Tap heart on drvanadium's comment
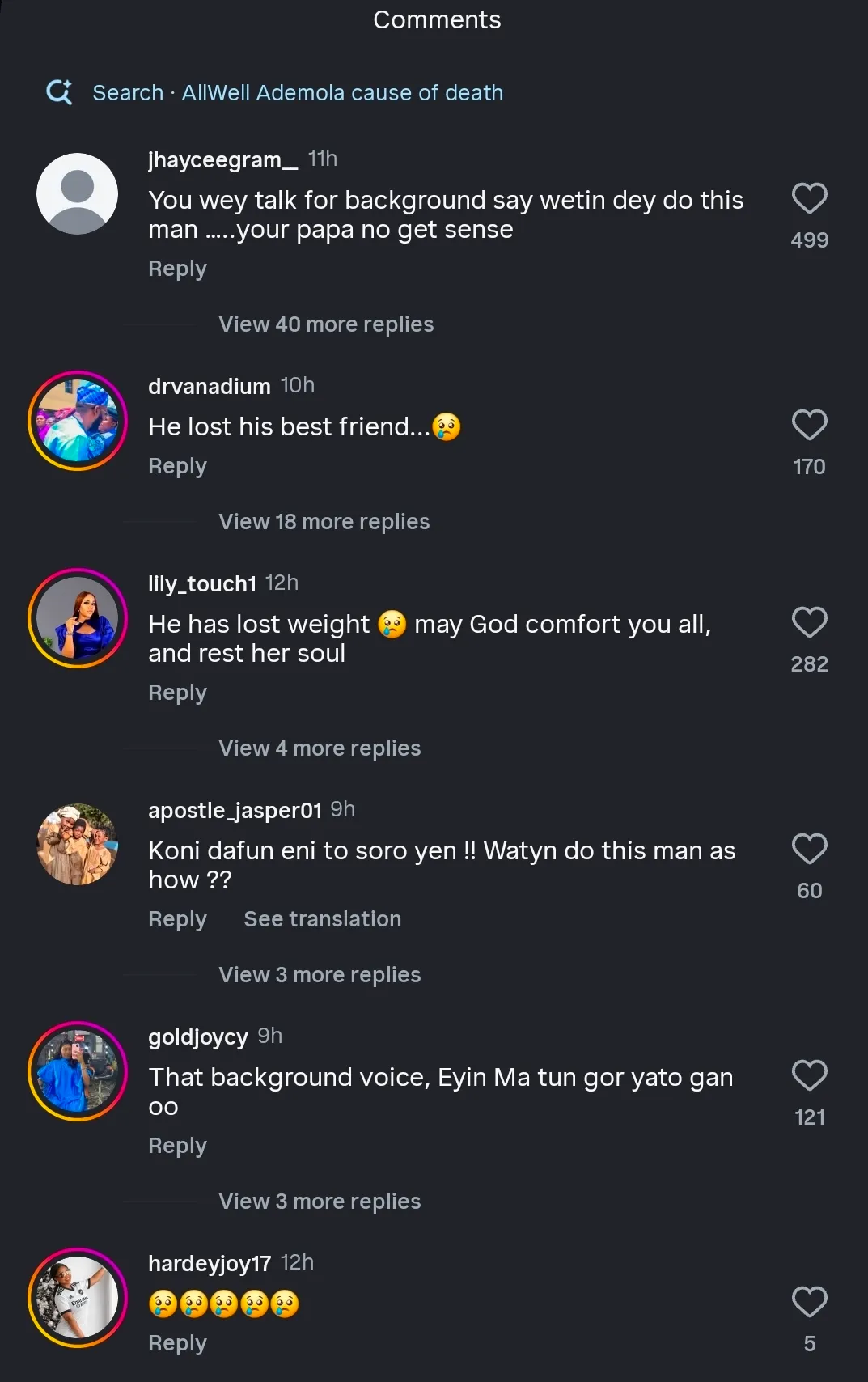Viewport: 868px width, 1382px height. pyautogui.click(x=809, y=426)
